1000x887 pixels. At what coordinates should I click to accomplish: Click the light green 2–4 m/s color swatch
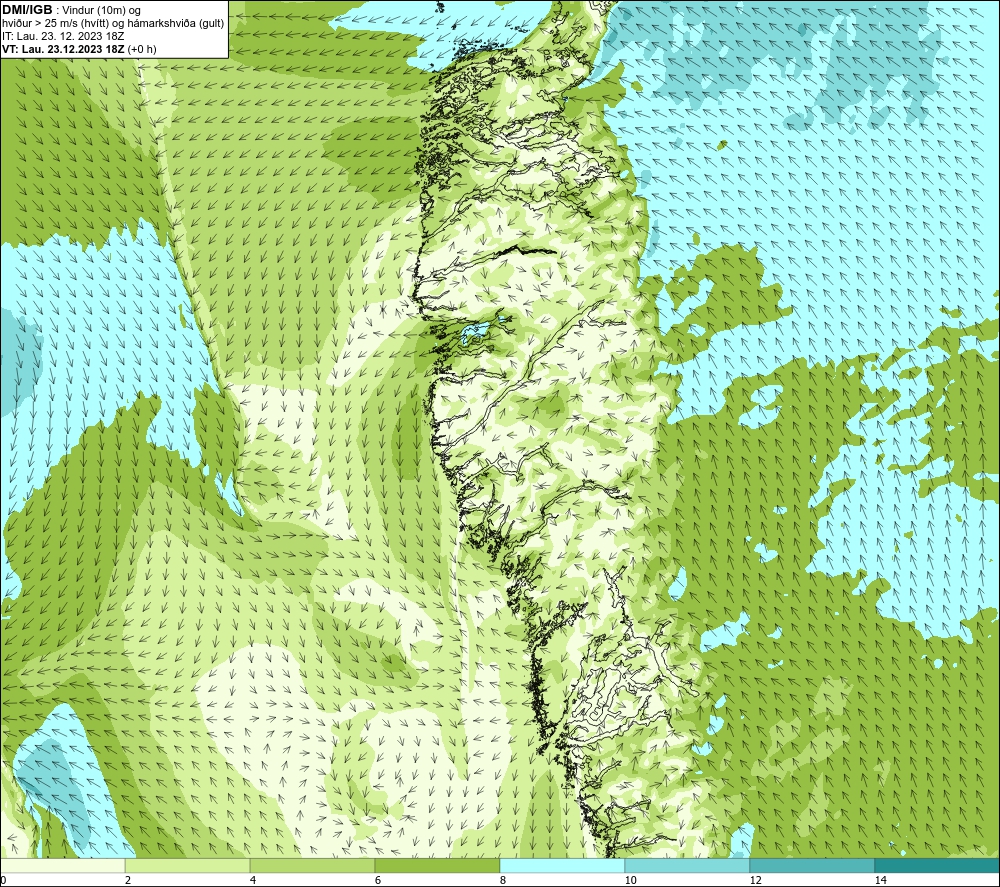click(188, 865)
